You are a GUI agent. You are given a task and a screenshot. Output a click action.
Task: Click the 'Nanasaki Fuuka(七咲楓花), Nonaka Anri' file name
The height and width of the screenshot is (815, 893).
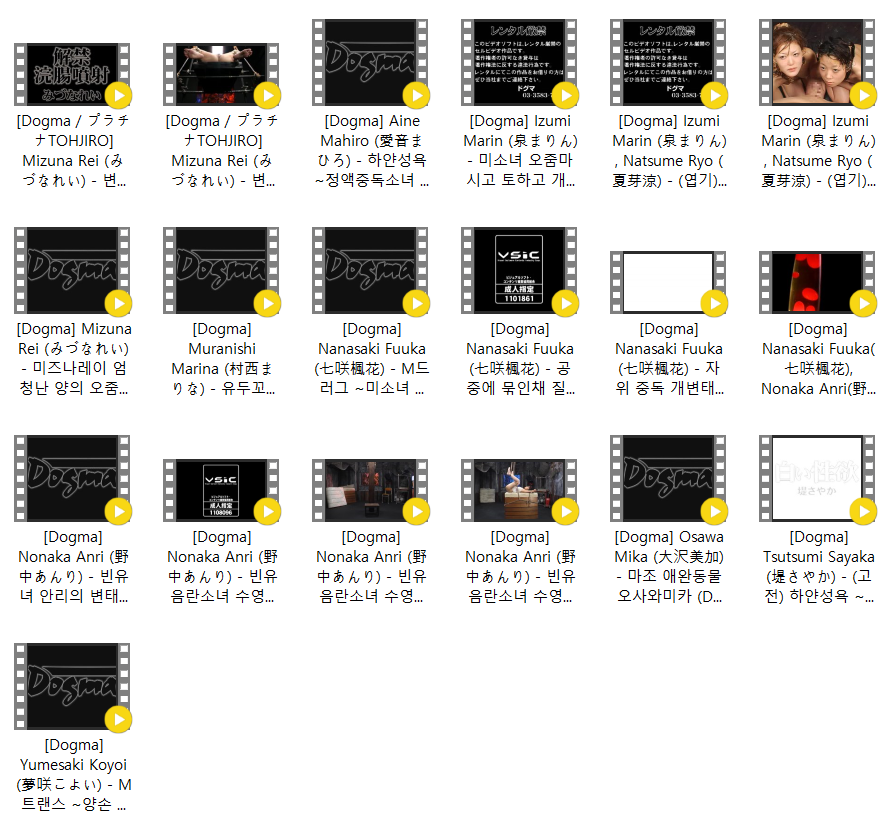(x=818, y=359)
